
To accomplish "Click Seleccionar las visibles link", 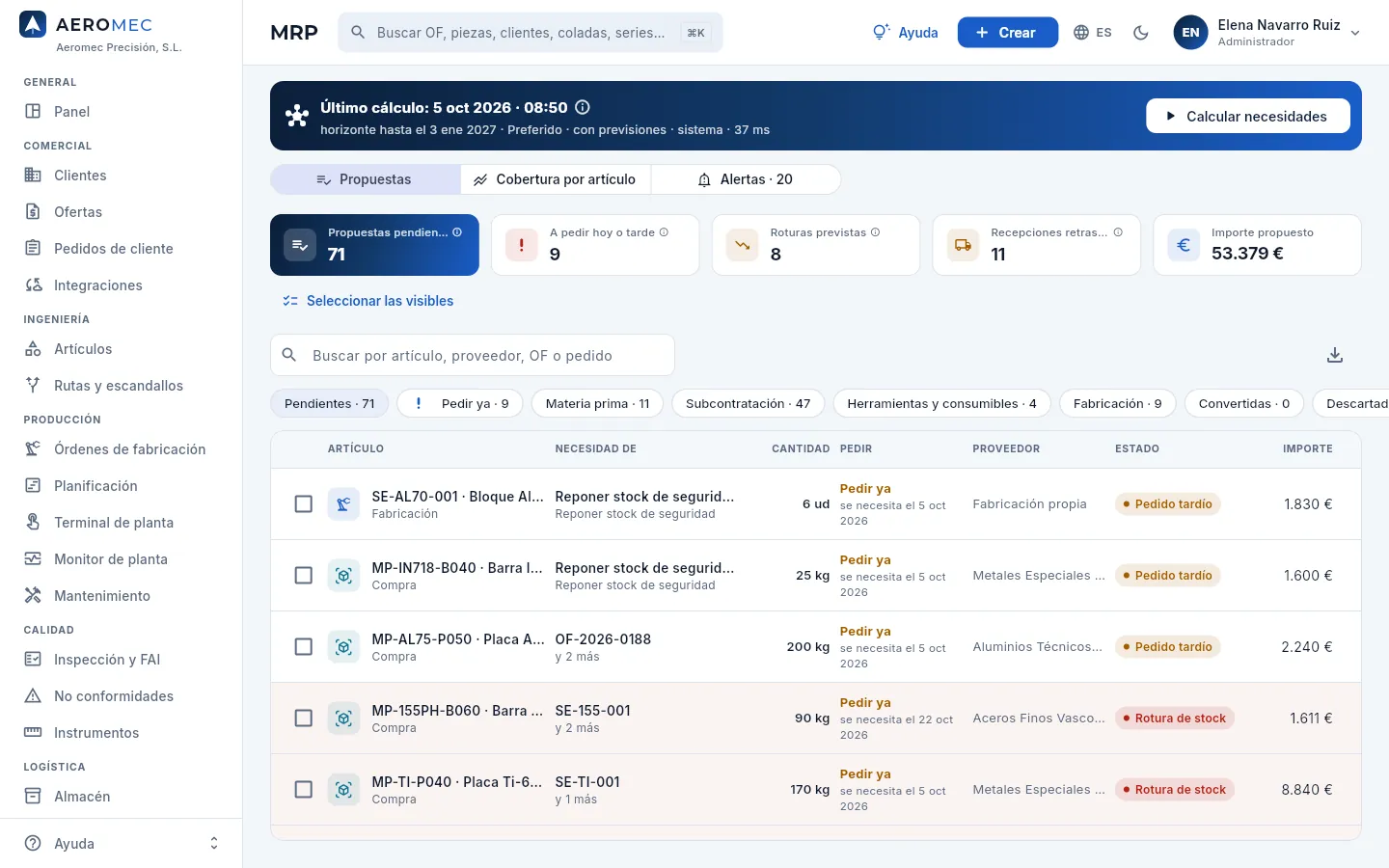I will tap(368, 301).
